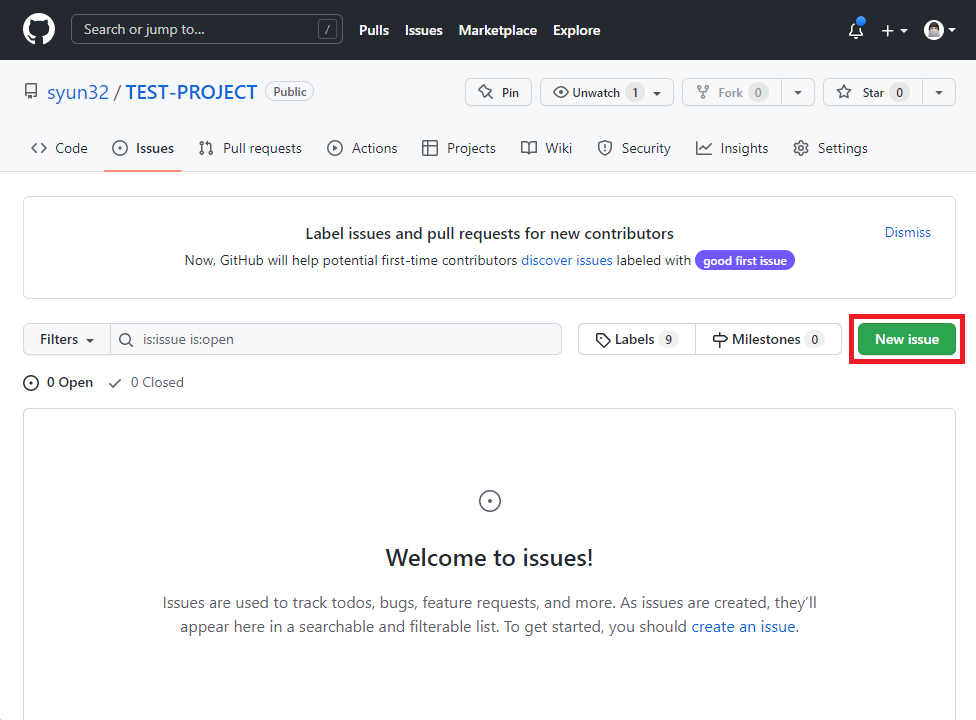The image size is (976, 720).
Task: Open the notifications bell
Action: click(x=856, y=29)
